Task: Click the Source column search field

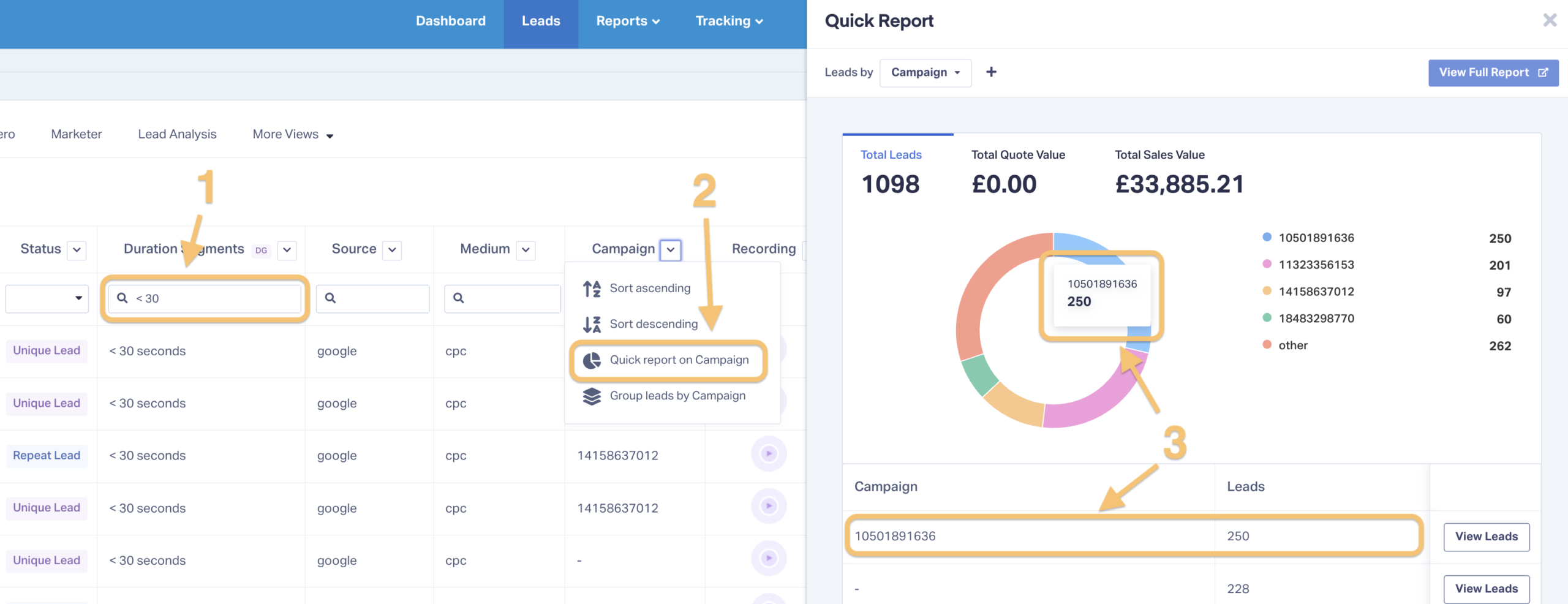Action: coord(372,298)
